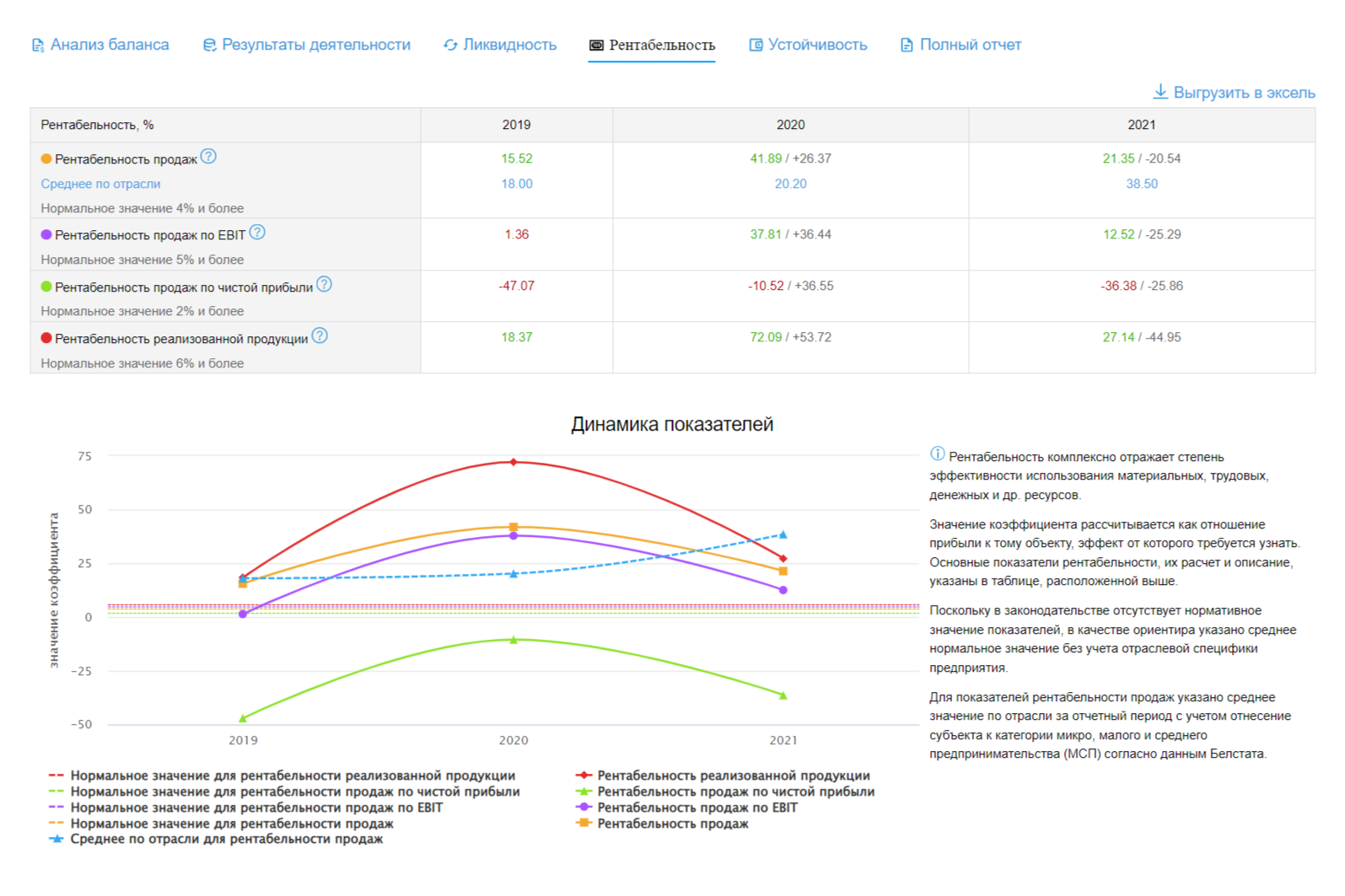
Task: Open help for Рентабельность реализованной продукции
Action: pos(320,336)
